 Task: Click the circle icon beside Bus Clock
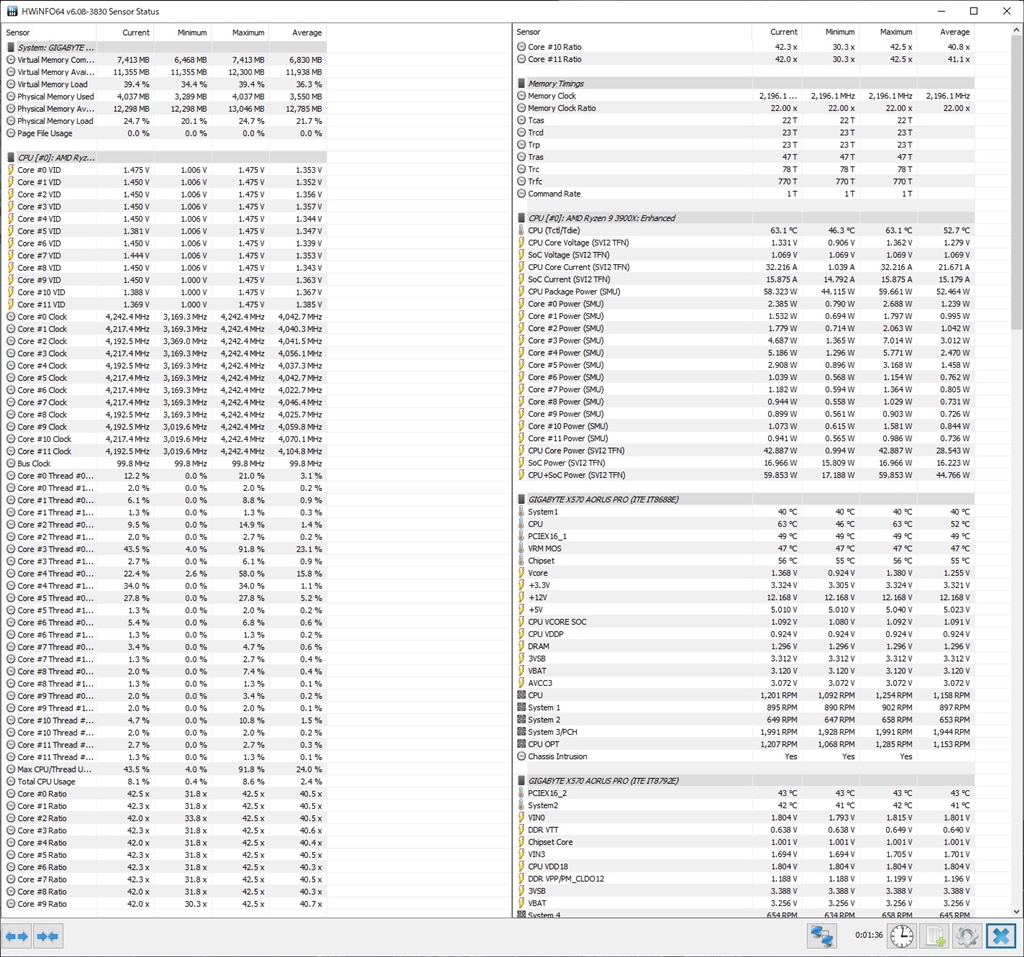[10, 463]
